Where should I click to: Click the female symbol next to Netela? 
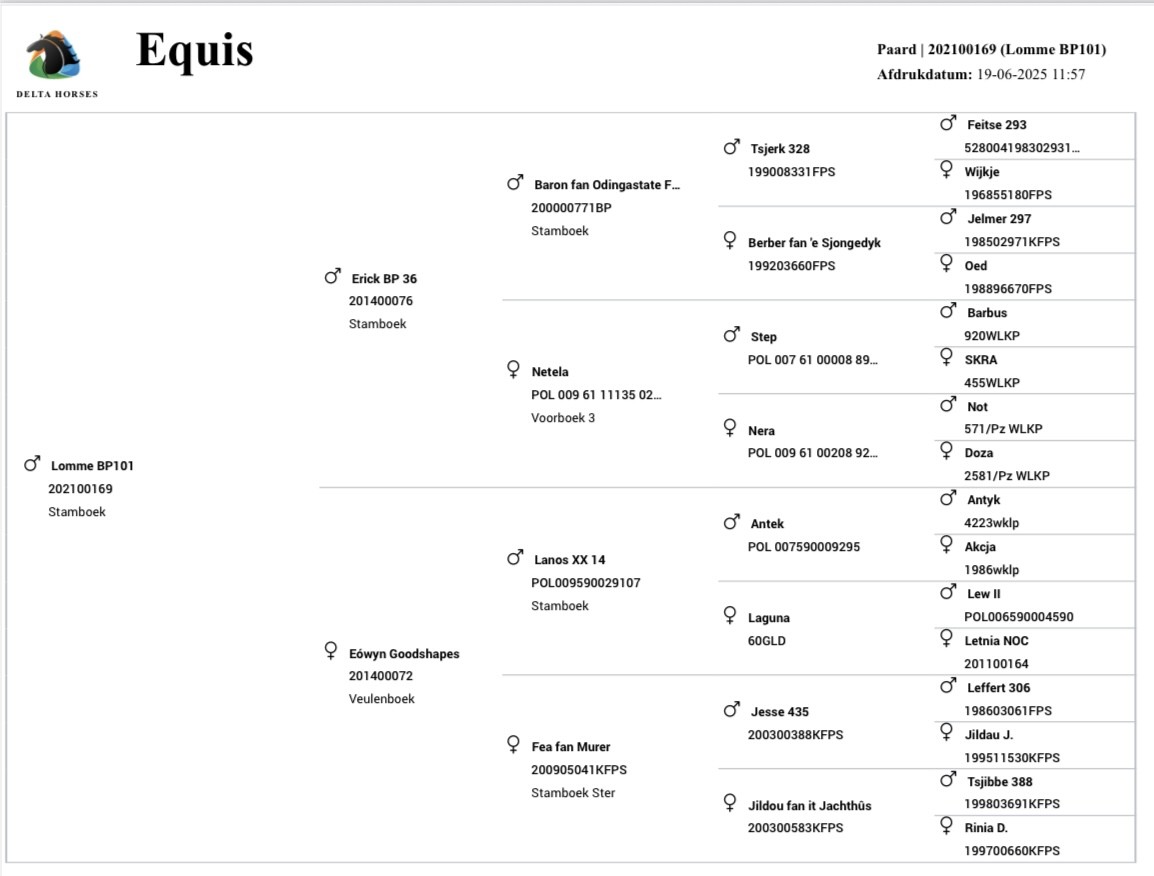click(514, 370)
